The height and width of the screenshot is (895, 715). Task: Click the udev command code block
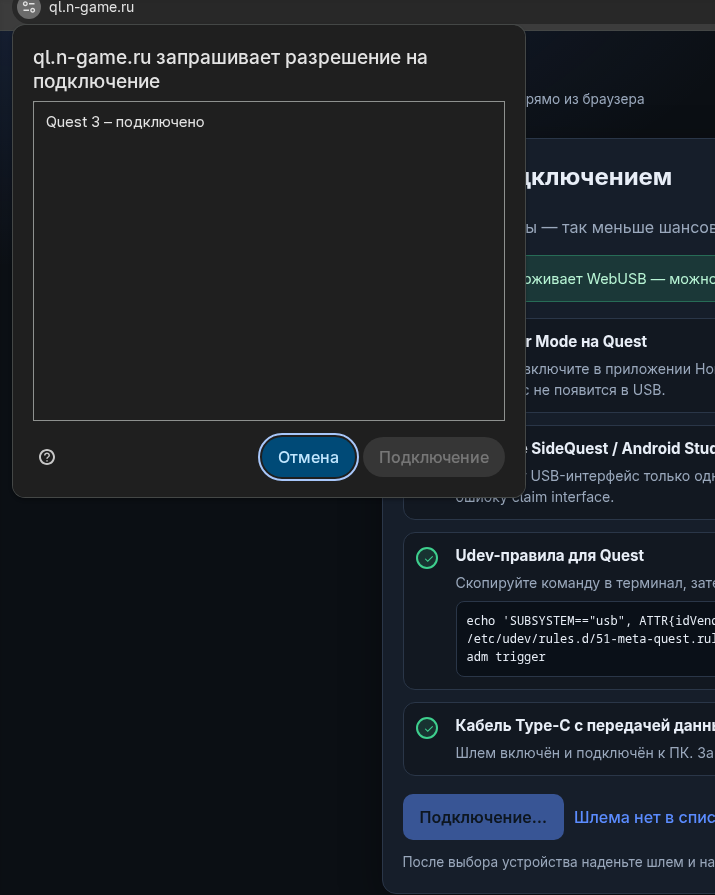pyautogui.click(x=585, y=639)
